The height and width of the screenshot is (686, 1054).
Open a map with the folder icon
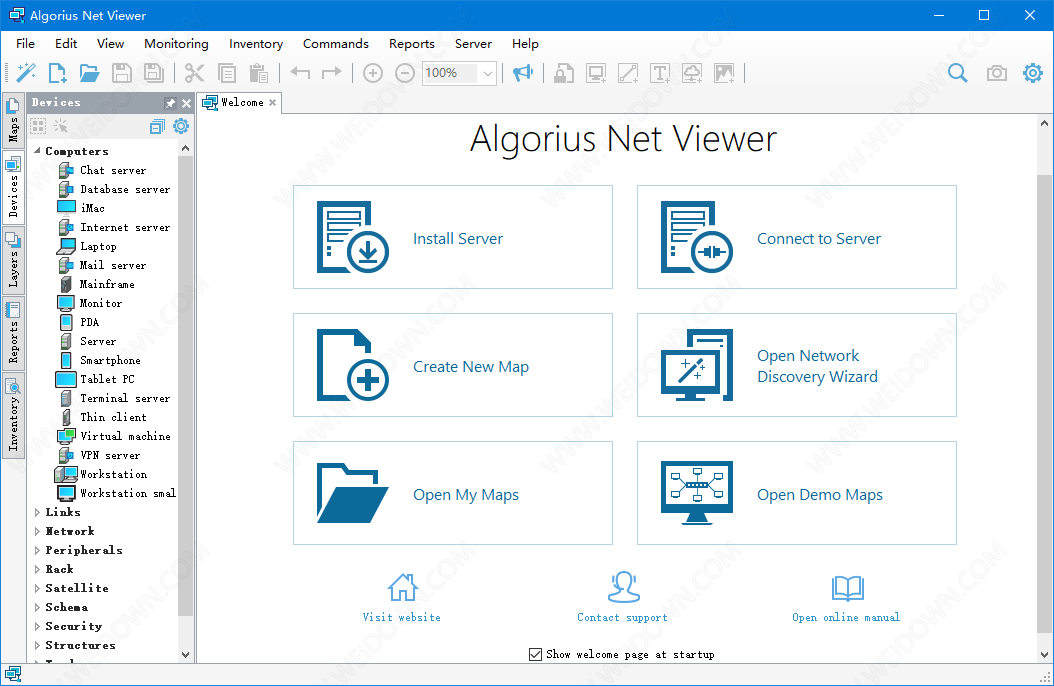pyautogui.click(x=89, y=73)
